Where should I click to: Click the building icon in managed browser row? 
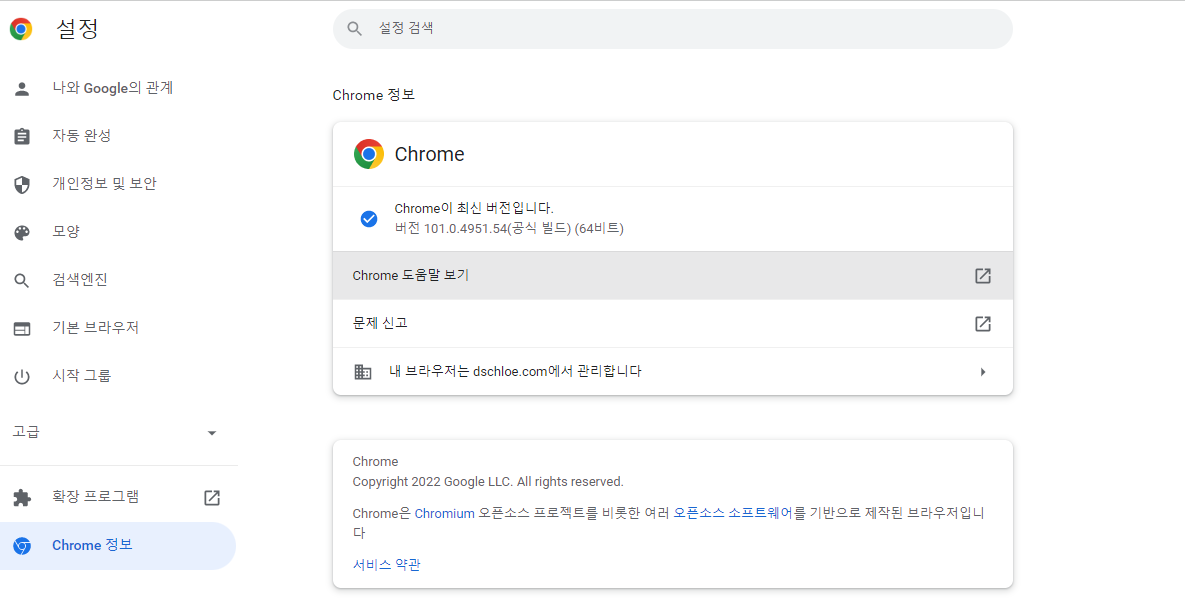pos(363,372)
